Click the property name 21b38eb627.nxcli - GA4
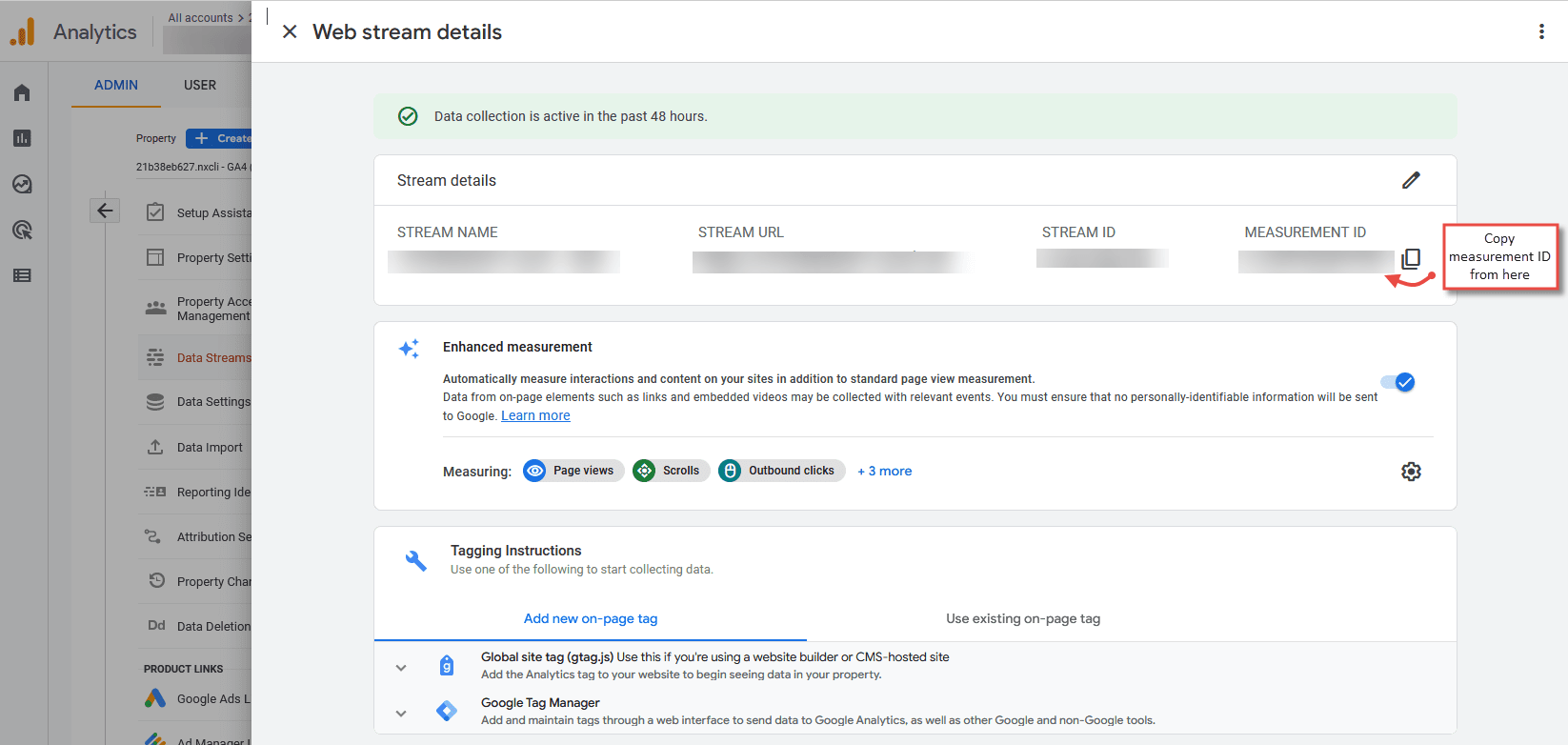Image resolution: width=1568 pixels, height=745 pixels. coord(191,167)
